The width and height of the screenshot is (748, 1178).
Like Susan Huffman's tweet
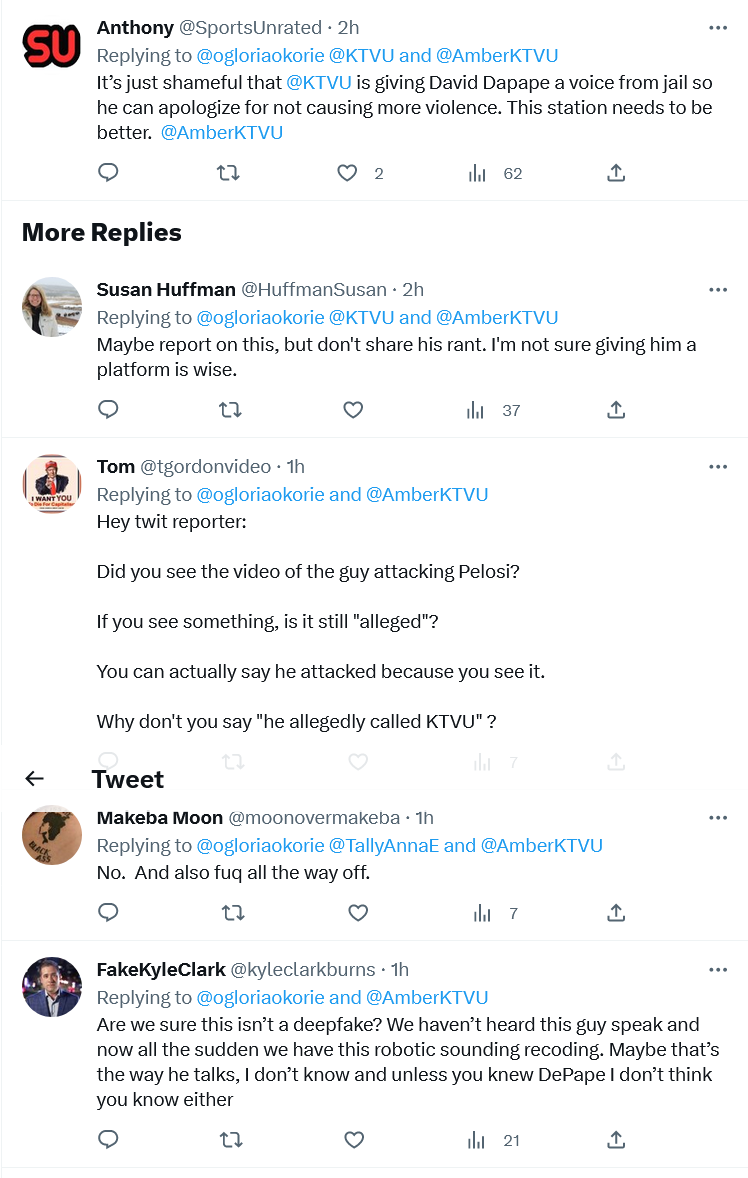(x=353, y=410)
